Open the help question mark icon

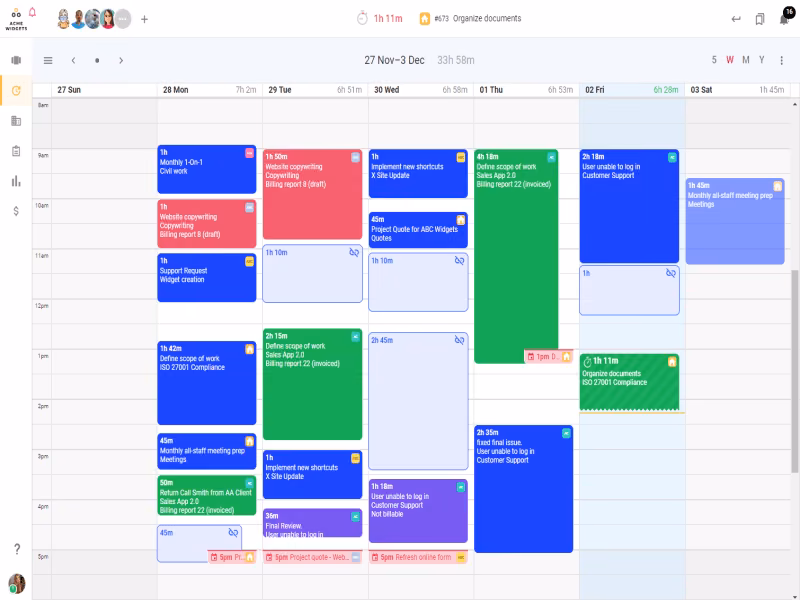tap(17, 548)
